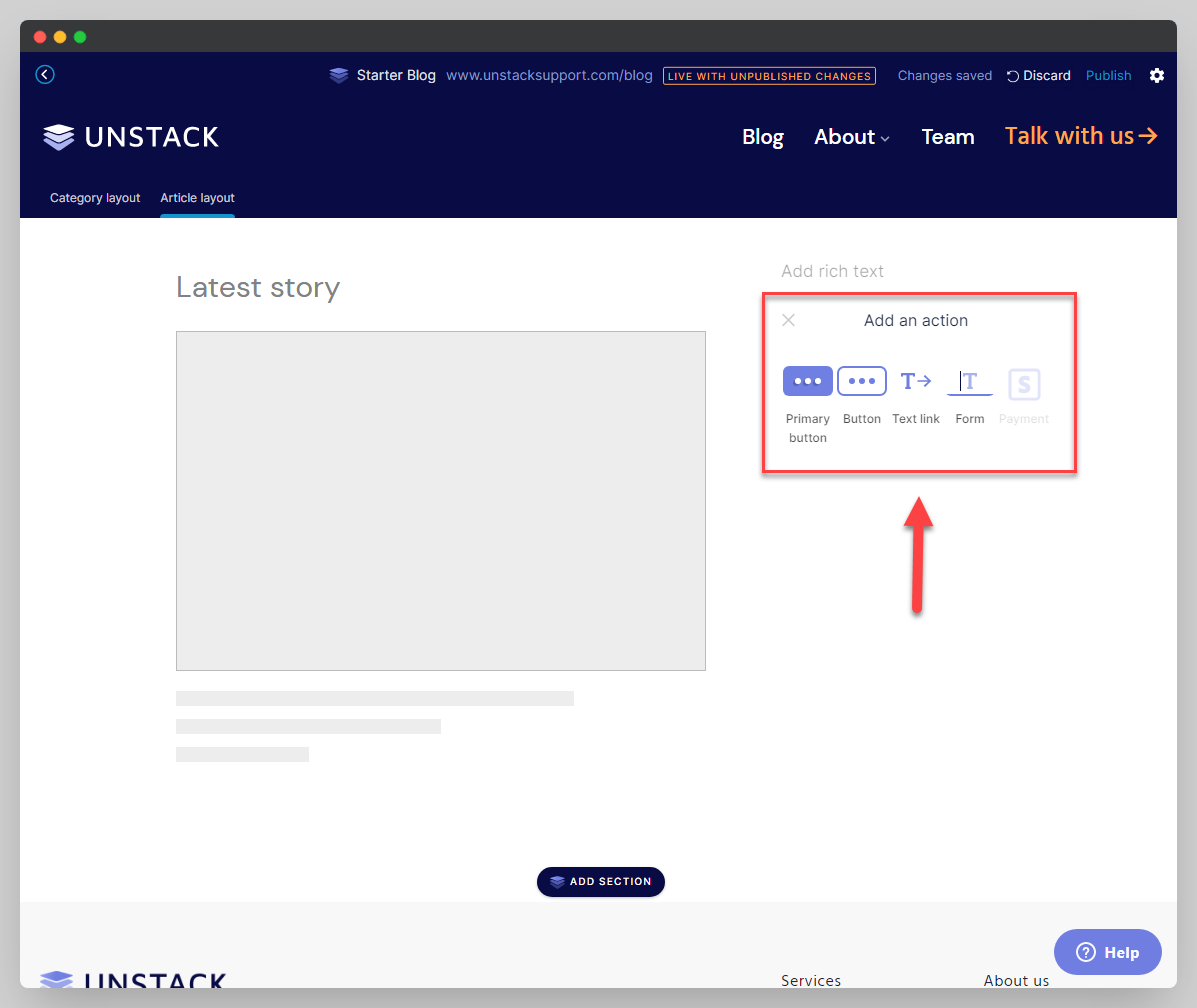The height and width of the screenshot is (1008, 1197).
Task: Click the back arrow circle icon
Action: click(45, 75)
